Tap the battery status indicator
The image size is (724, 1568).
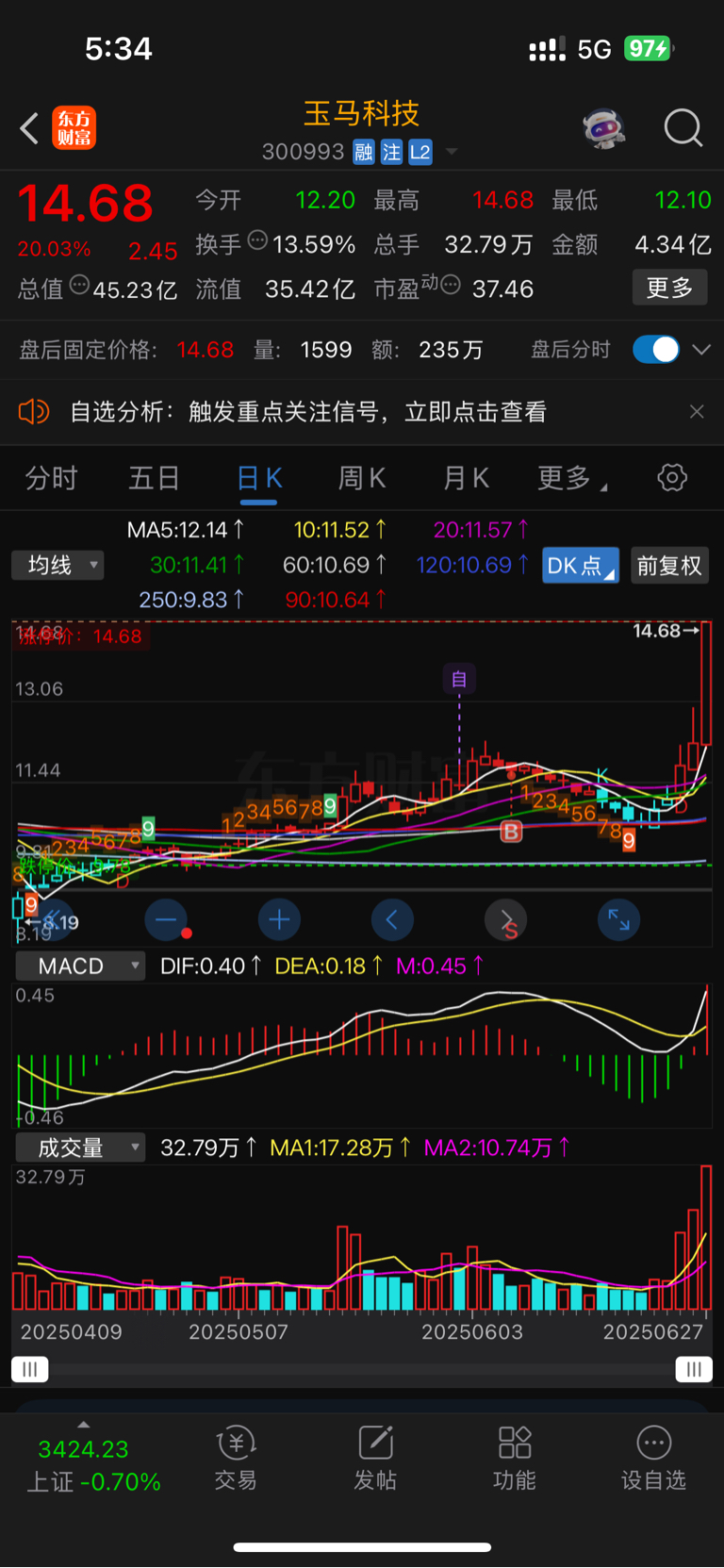649,48
